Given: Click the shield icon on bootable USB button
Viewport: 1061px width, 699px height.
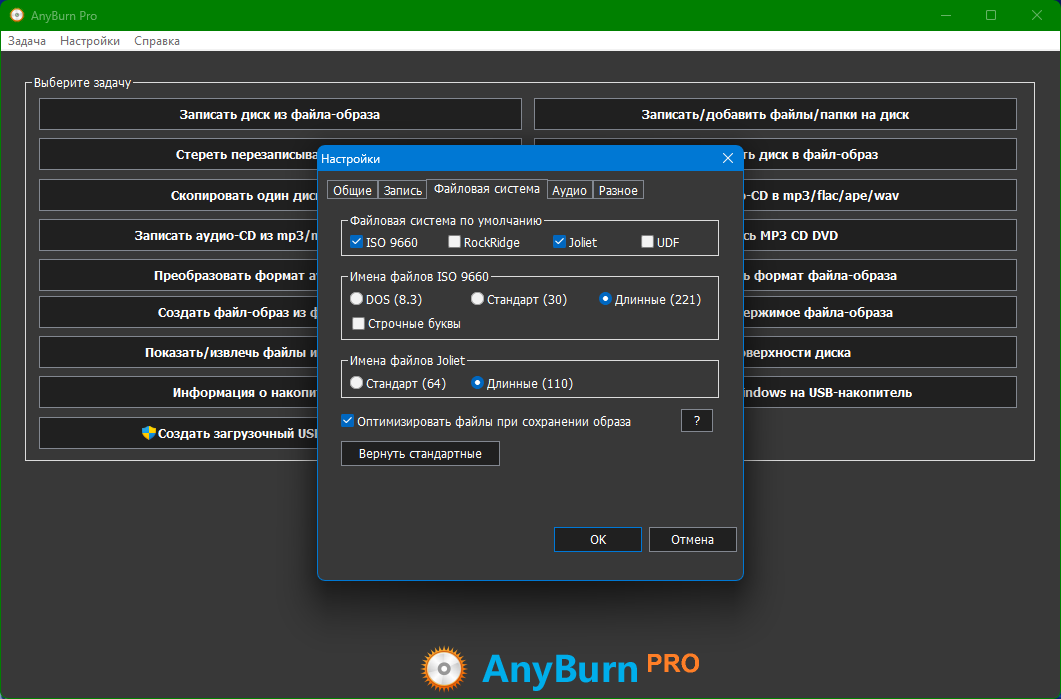Looking at the screenshot, I should (149, 433).
